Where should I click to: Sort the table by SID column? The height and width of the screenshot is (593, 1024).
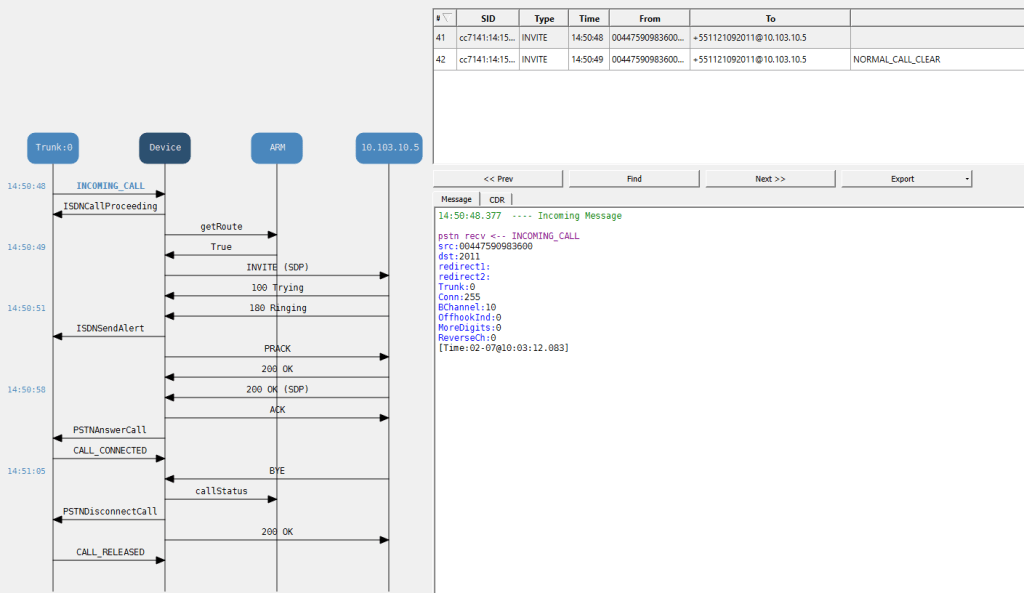click(487, 18)
